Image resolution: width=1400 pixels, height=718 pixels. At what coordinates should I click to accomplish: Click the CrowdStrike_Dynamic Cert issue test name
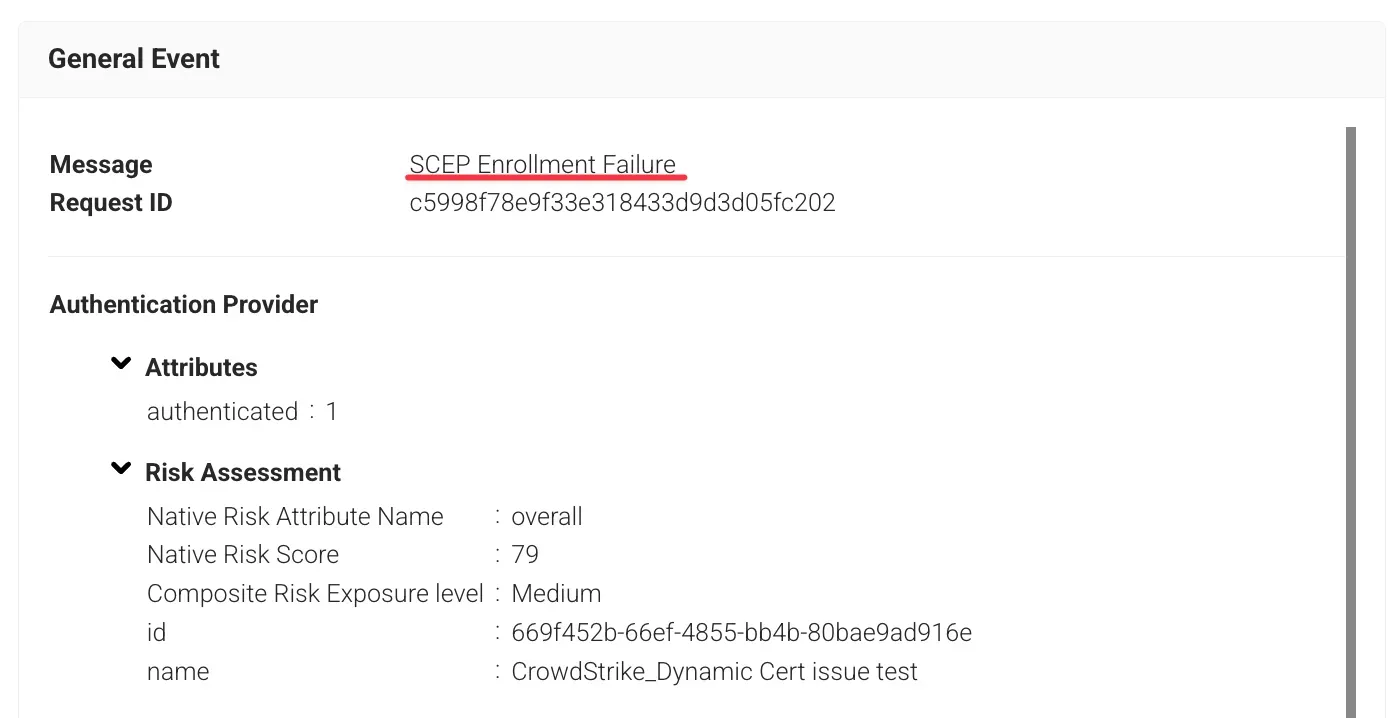714,672
